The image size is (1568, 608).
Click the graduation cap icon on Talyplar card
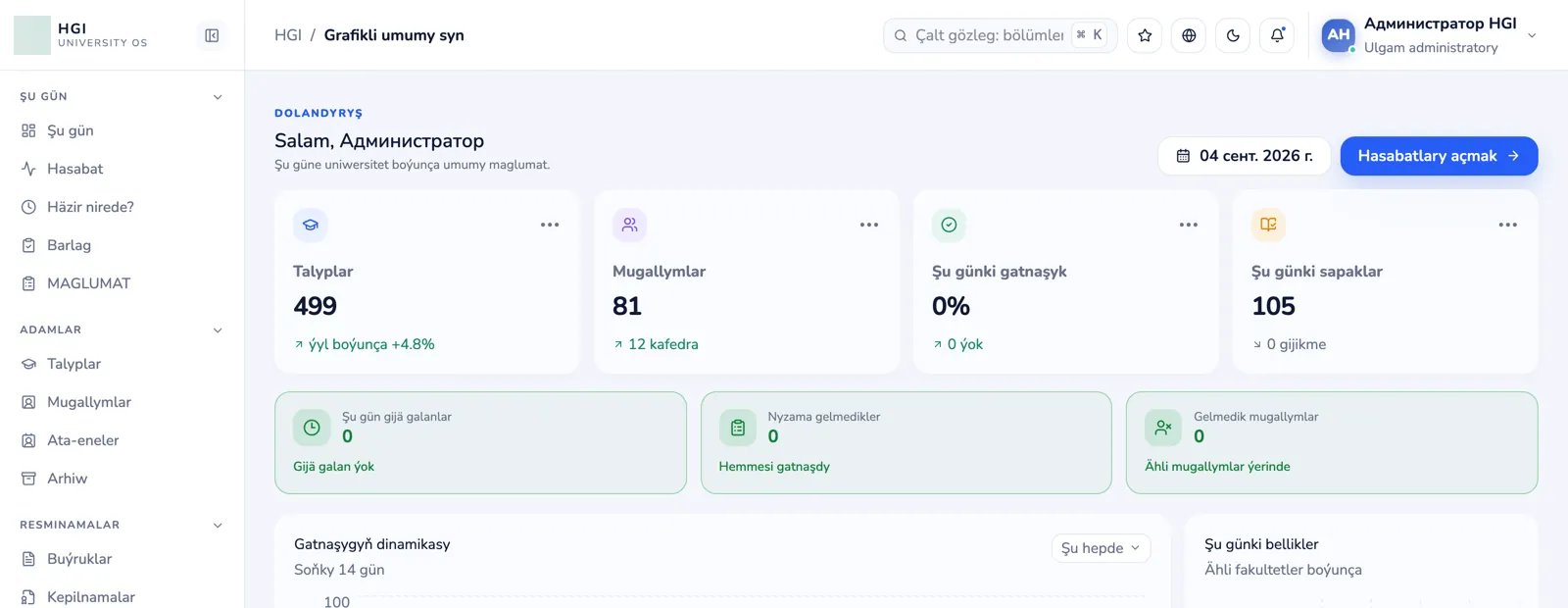coord(311,225)
